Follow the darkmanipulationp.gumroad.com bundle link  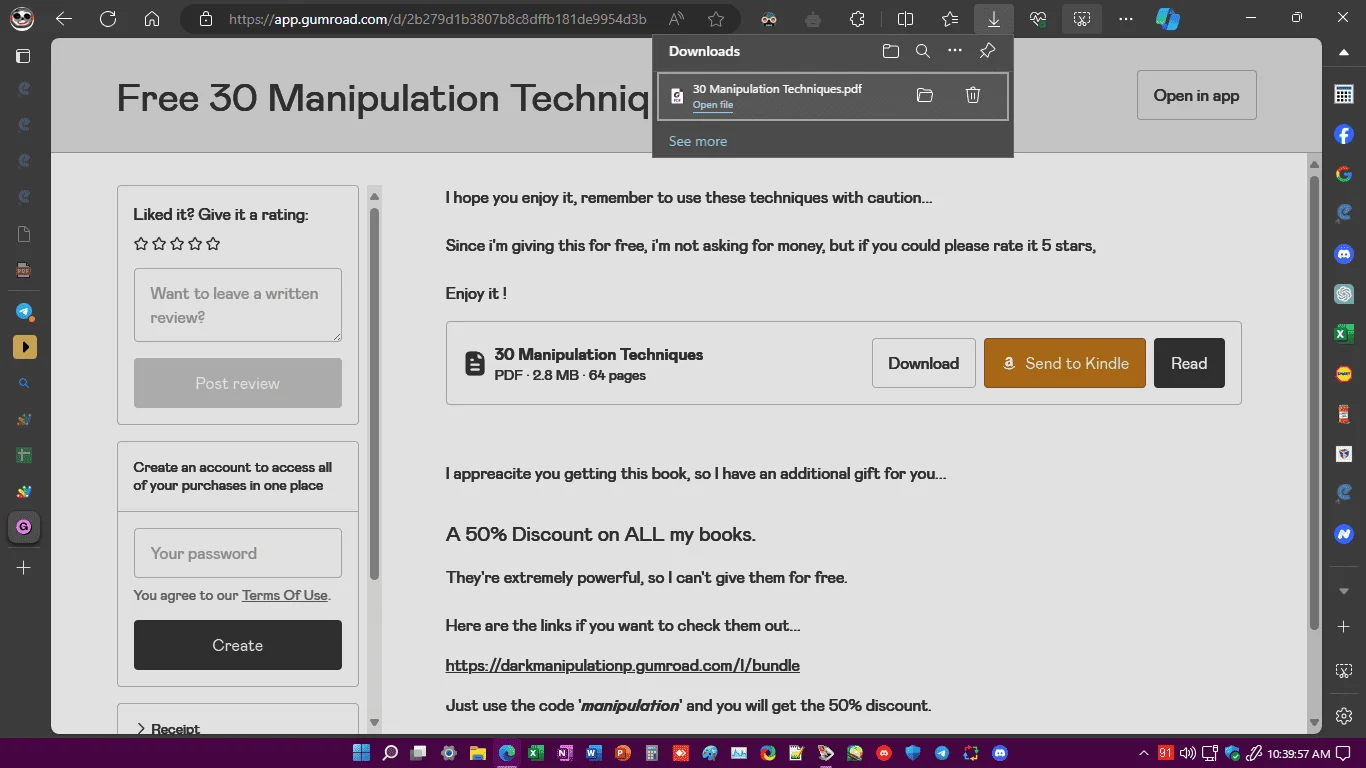tap(623, 665)
